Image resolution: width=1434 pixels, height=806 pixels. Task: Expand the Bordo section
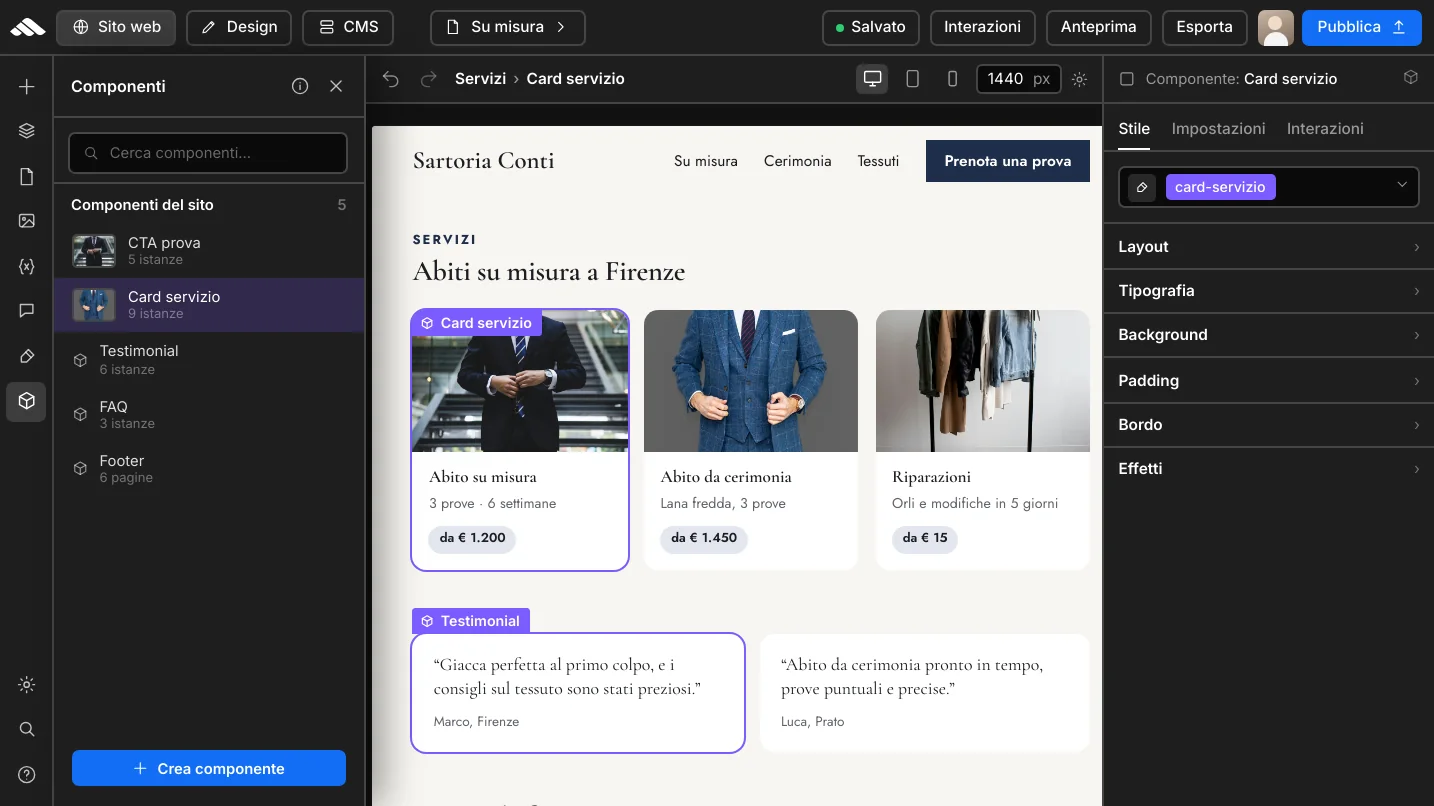(x=1269, y=425)
